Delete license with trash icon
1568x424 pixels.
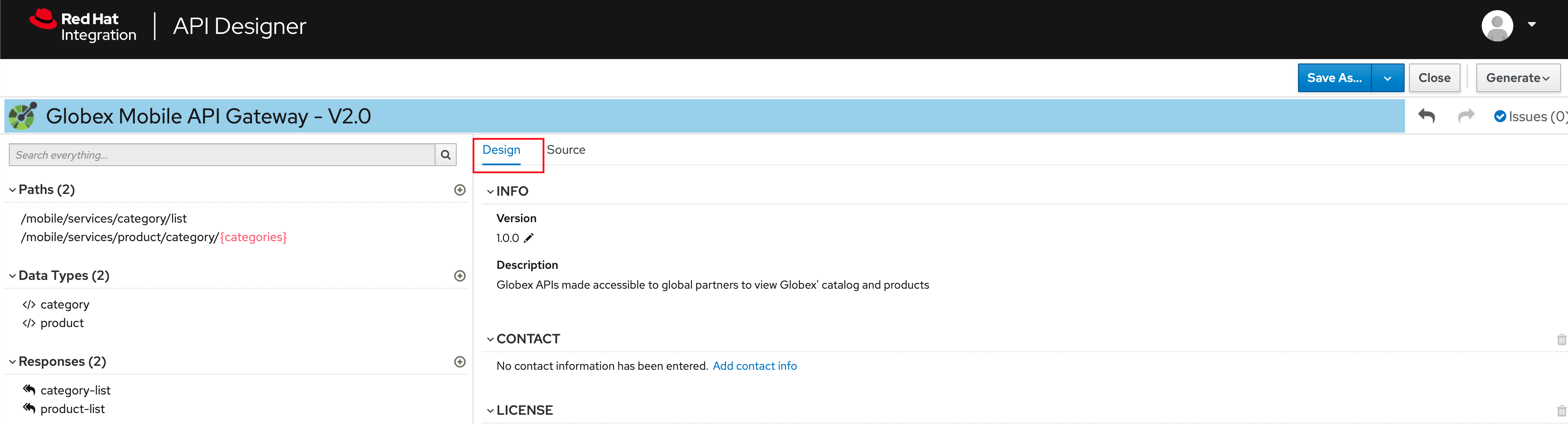1561,411
